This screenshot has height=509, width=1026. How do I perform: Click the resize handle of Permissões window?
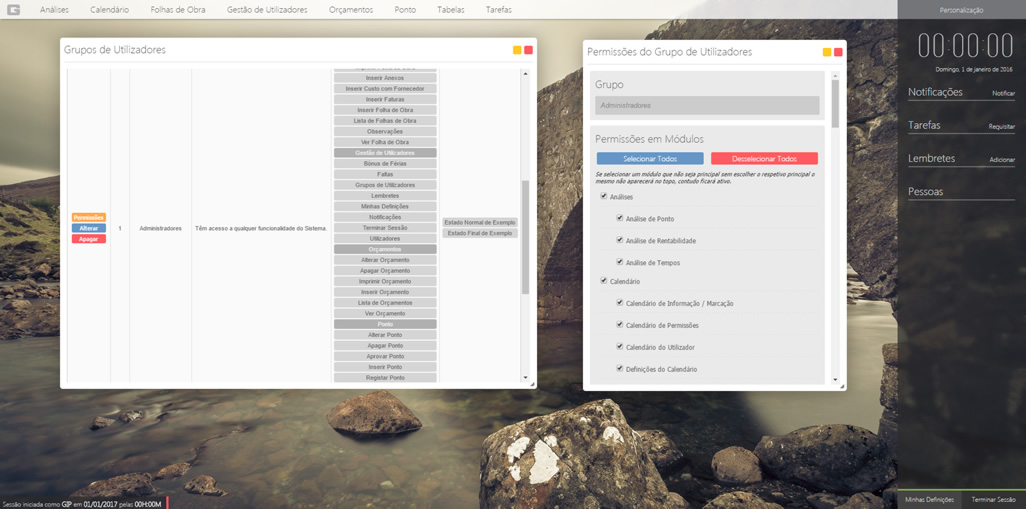[842, 386]
